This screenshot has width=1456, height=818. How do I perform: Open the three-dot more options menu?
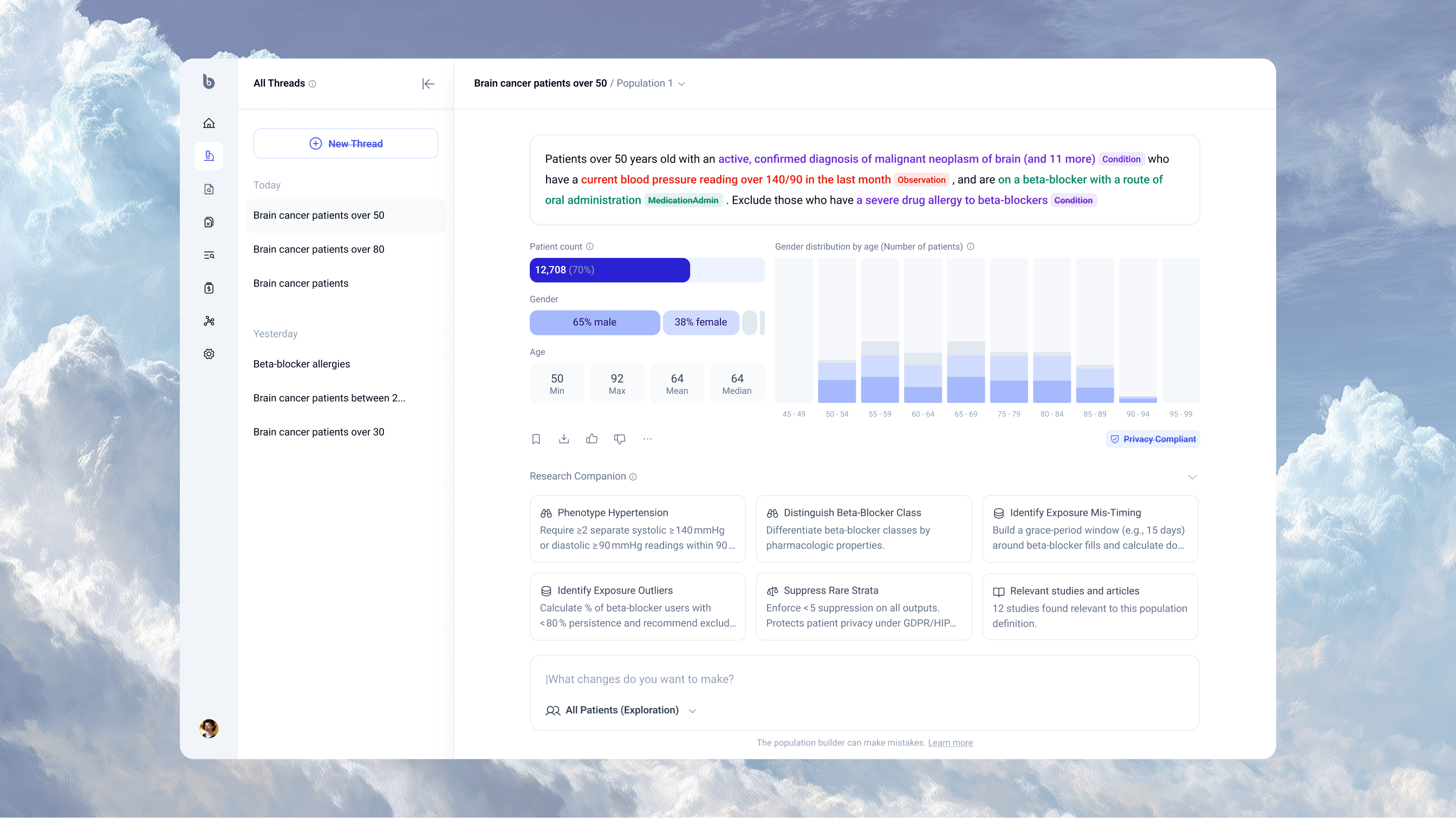click(647, 439)
